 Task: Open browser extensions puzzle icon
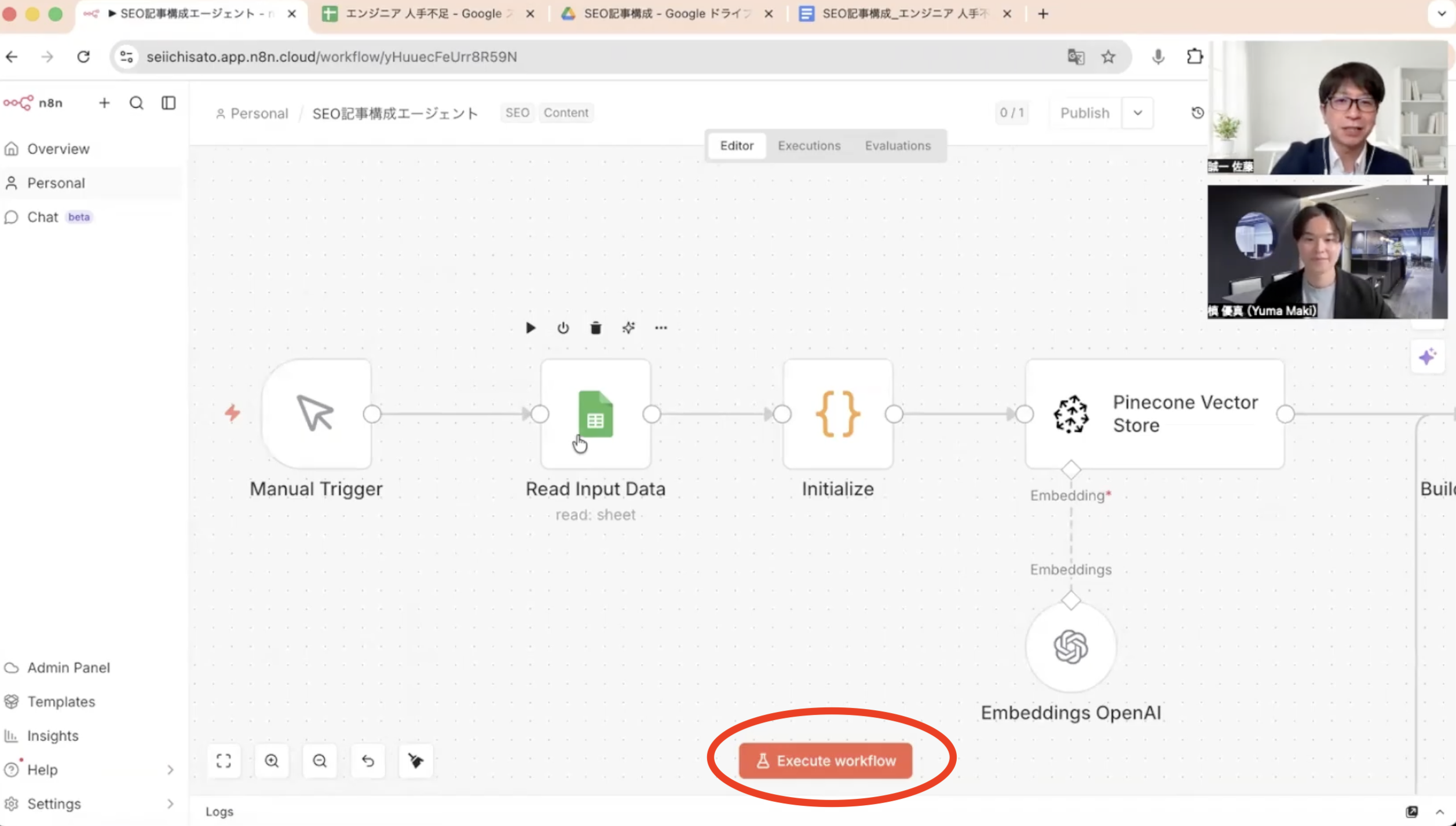click(1194, 57)
